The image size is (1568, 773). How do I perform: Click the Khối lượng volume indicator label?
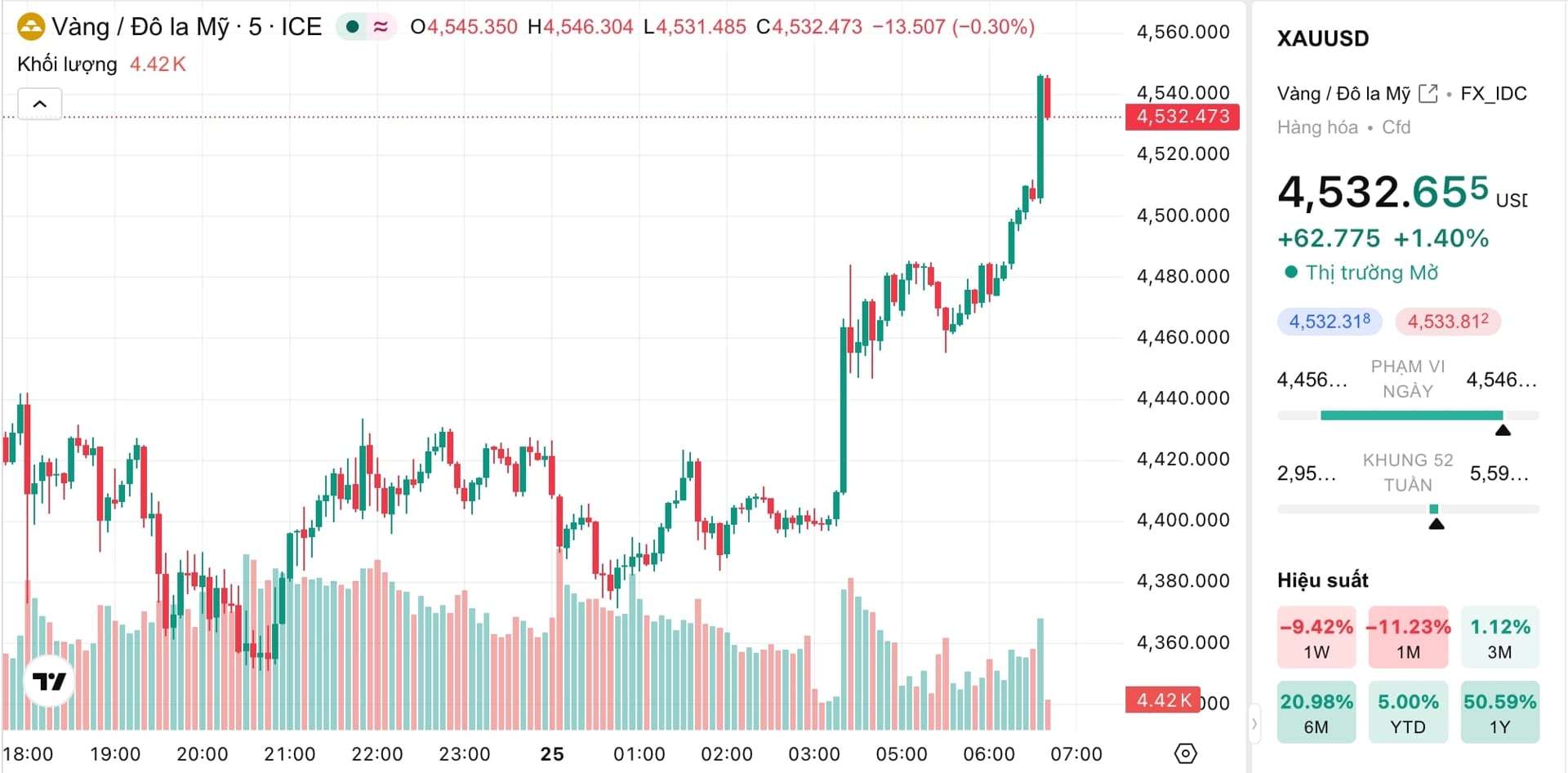(67, 64)
